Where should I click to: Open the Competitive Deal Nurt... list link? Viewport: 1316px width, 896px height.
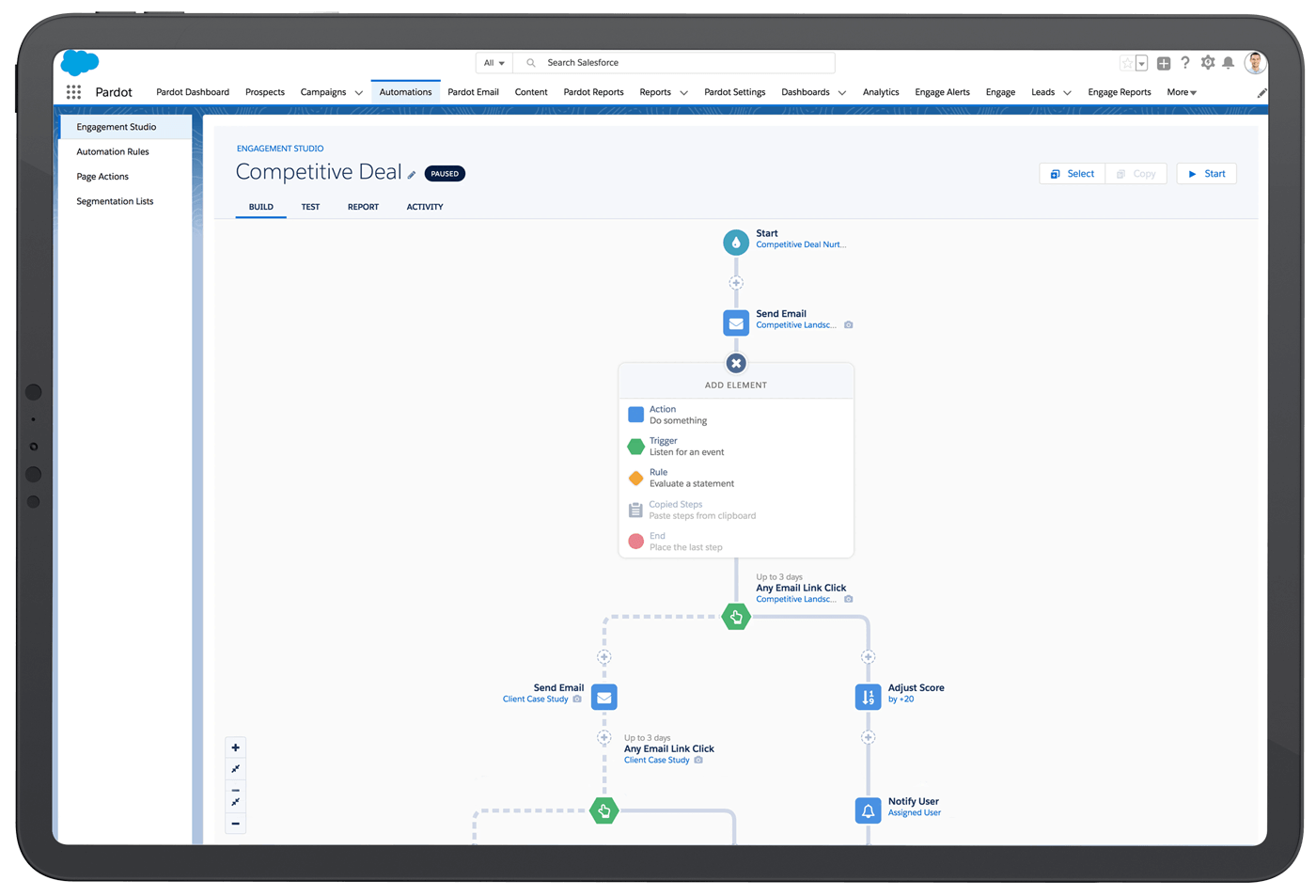(x=801, y=244)
